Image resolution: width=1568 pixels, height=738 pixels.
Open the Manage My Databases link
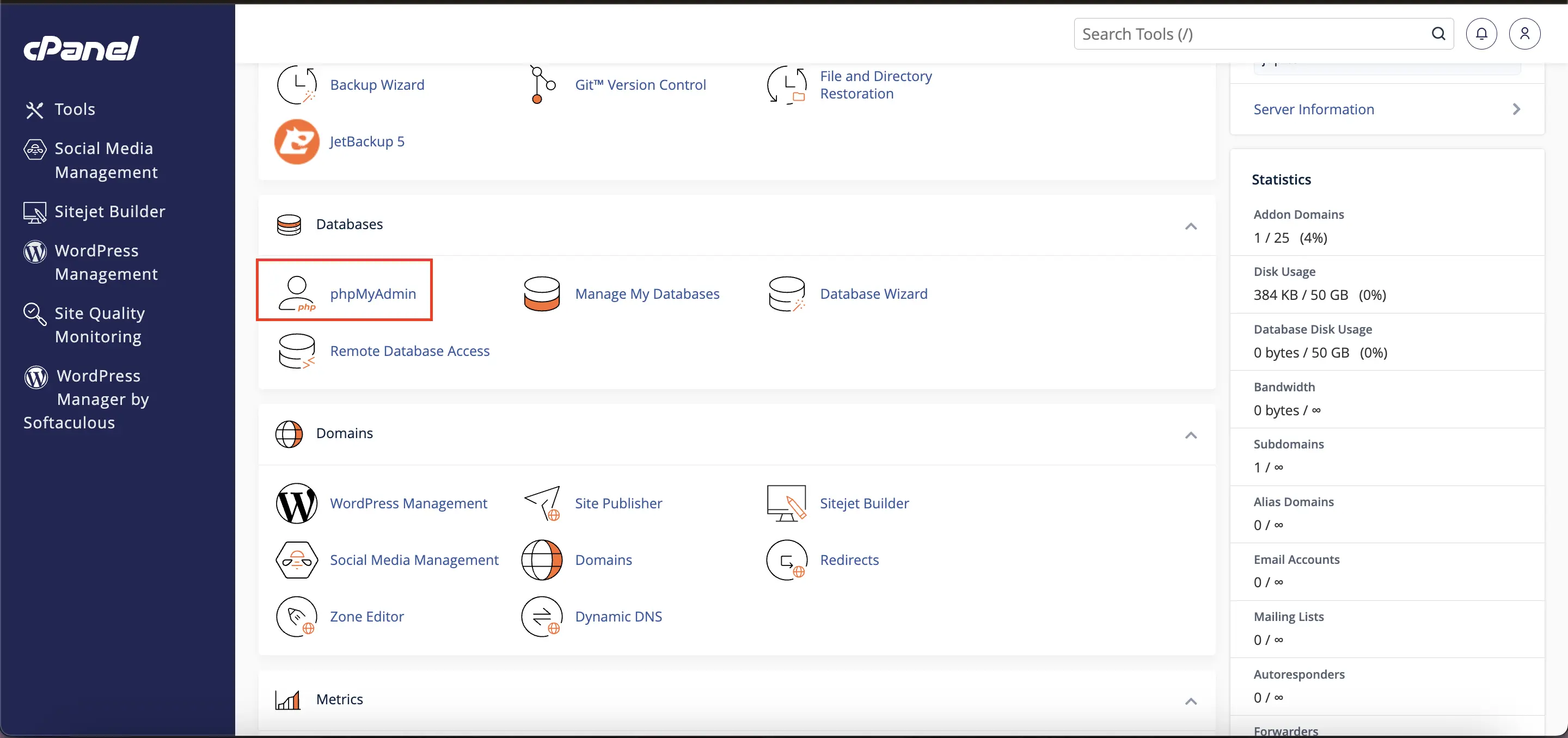pos(647,294)
